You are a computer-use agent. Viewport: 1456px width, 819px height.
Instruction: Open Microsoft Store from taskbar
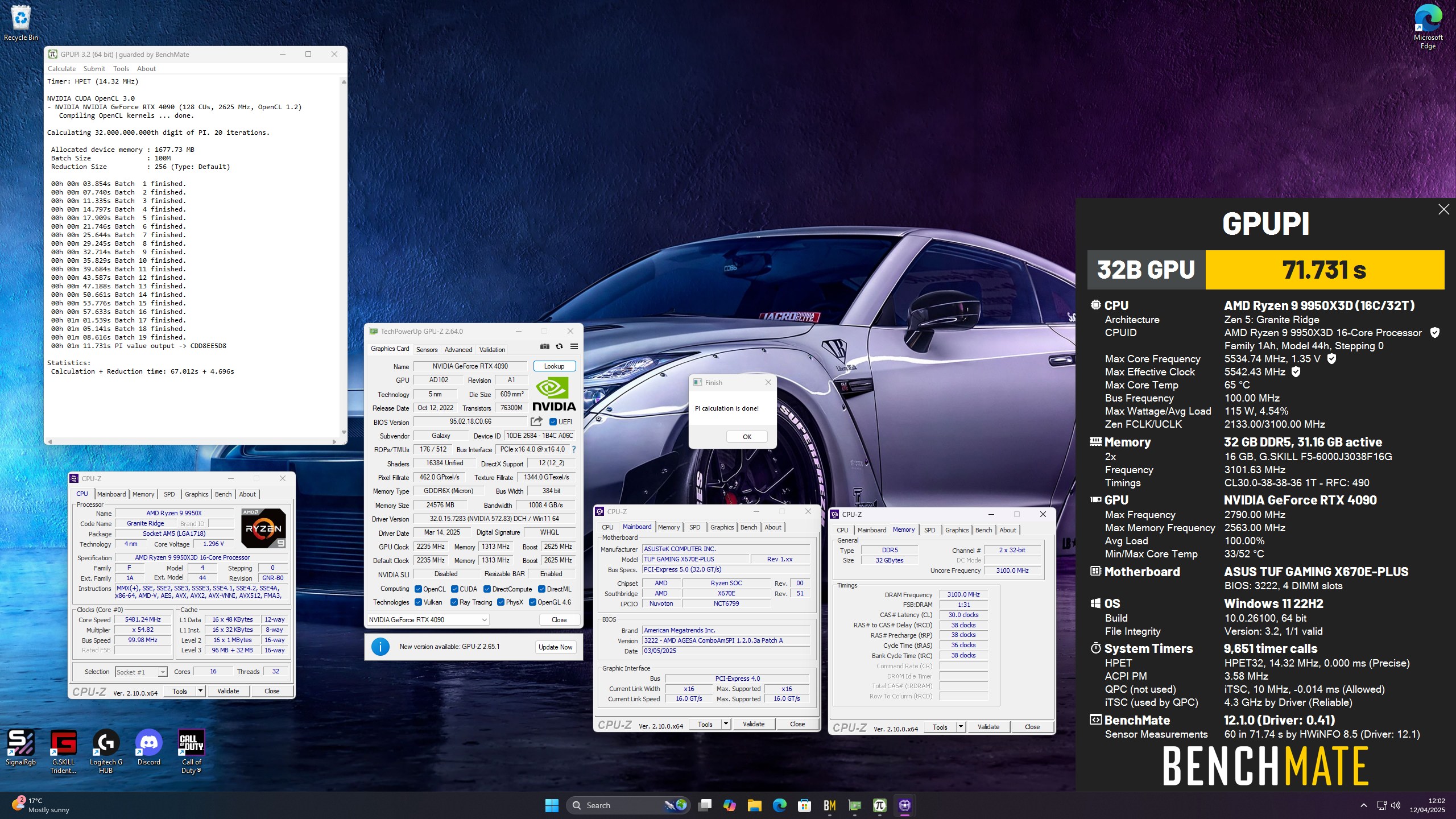click(x=804, y=805)
